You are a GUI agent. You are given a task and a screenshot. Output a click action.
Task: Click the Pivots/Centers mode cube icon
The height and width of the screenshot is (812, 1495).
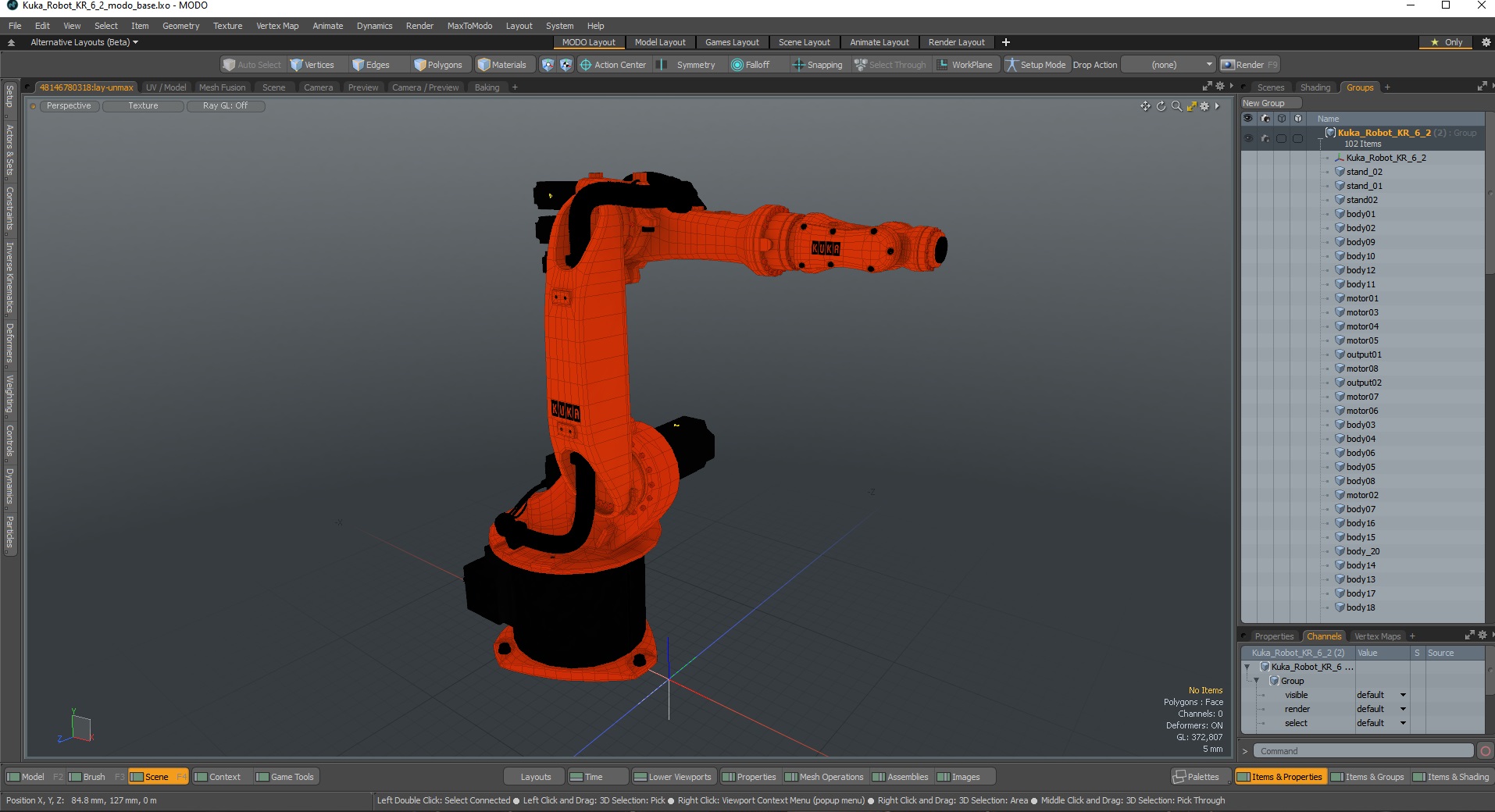pos(566,65)
